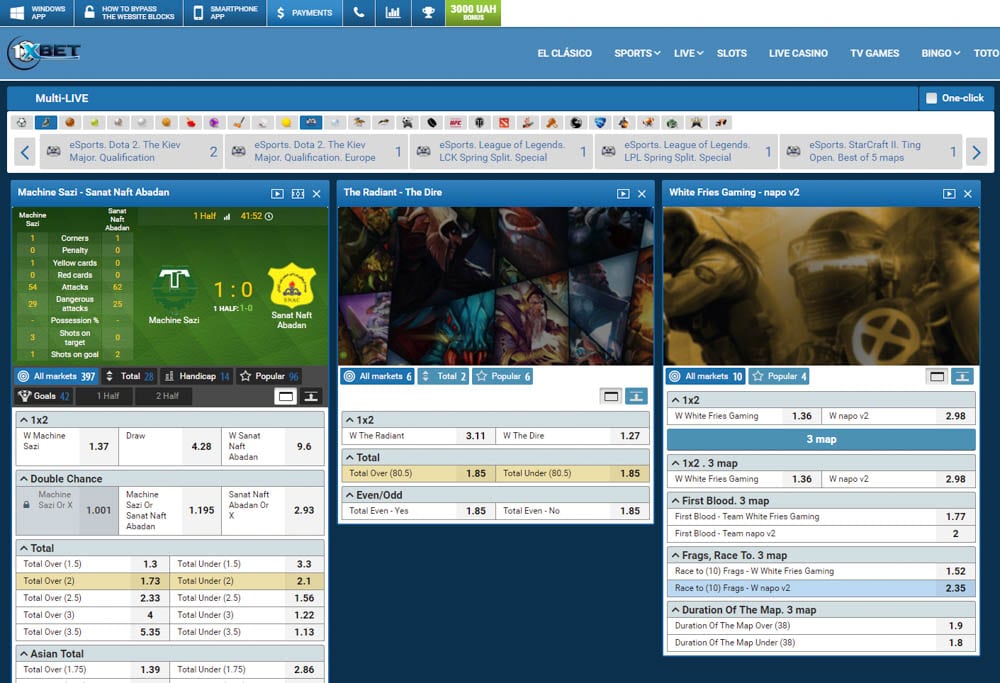Viewport: 1000px width, 683px height.
Task: Play video in White Fries Gaming panel
Action: [x=949, y=193]
